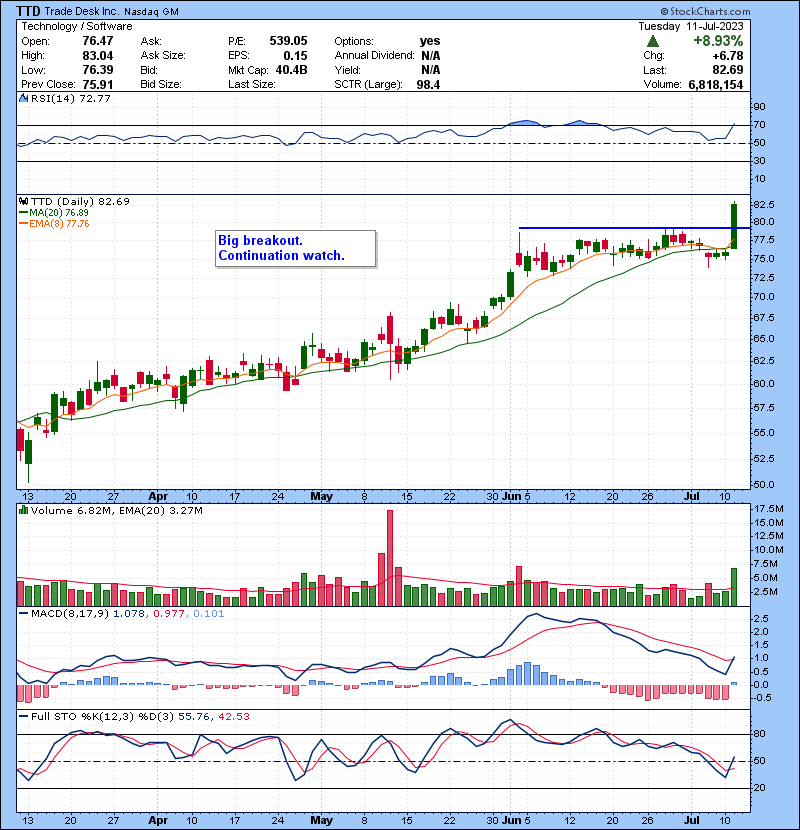Click the green up arrow beside +8.93%
800x830 pixels.
653,41
